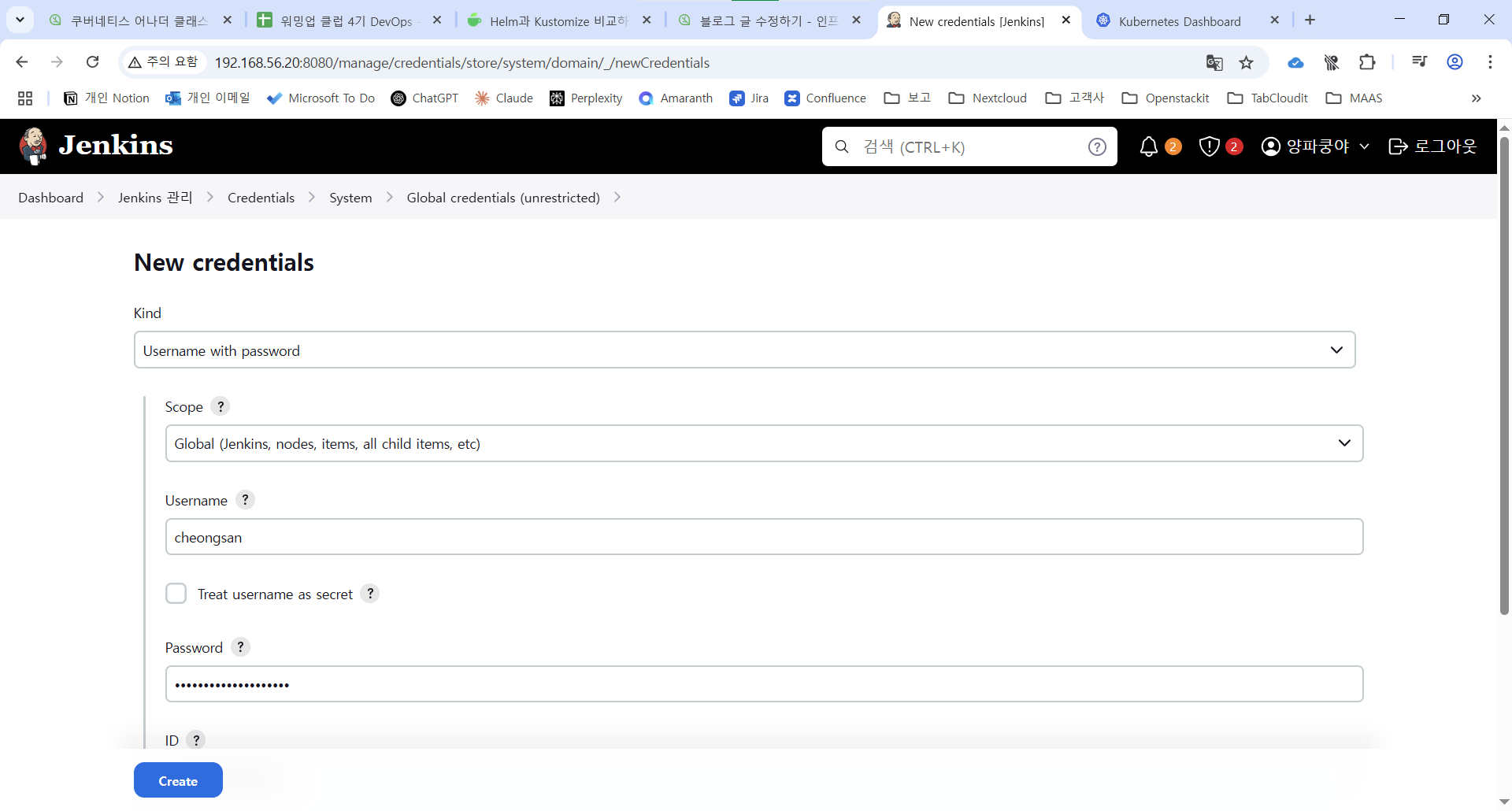This screenshot has height=811, width=1512.
Task: Expand user account menu chevron
Action: pos(1365,146)
